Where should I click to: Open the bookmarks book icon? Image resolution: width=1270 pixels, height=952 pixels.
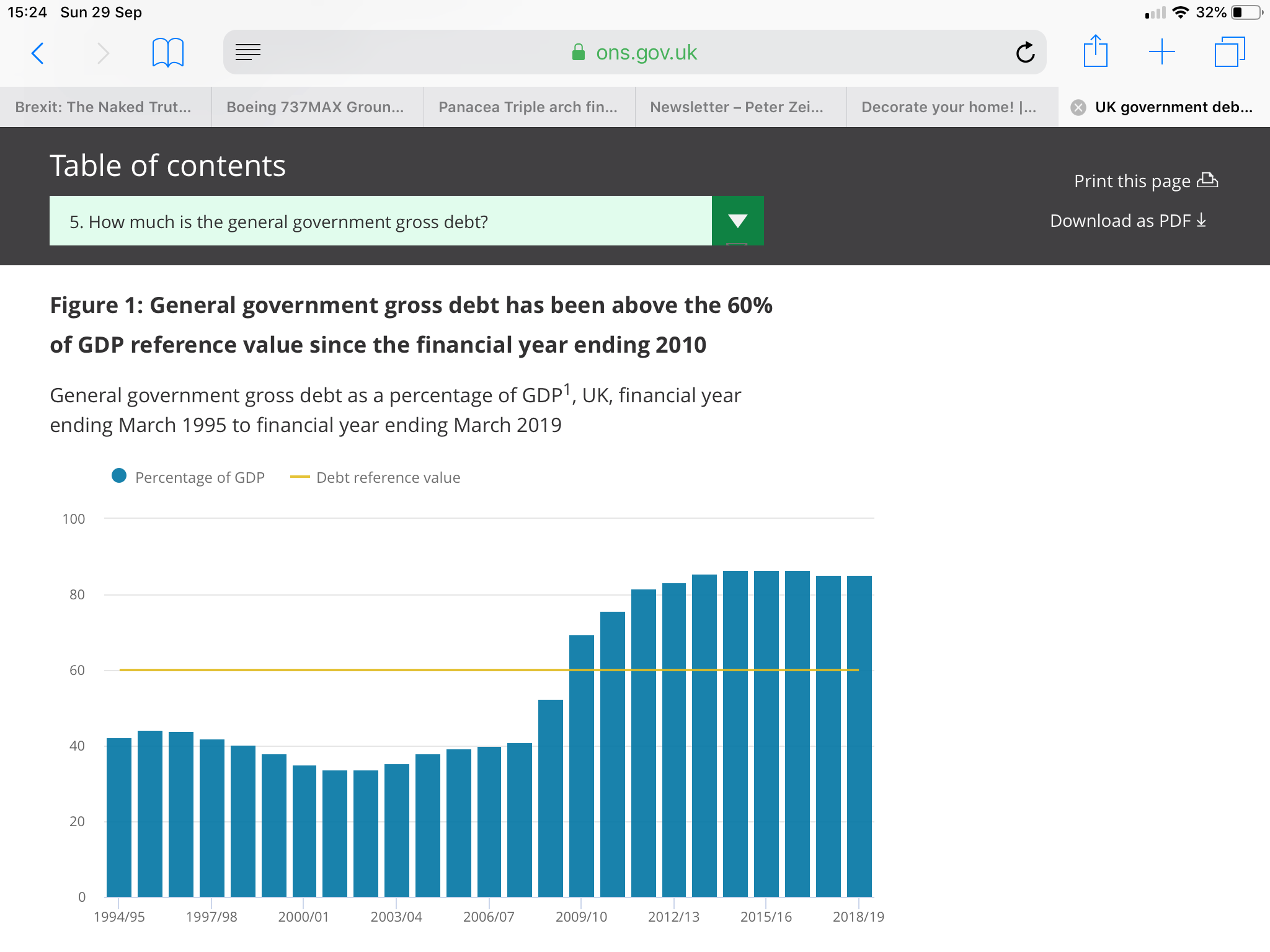click(x=167, y=53)
